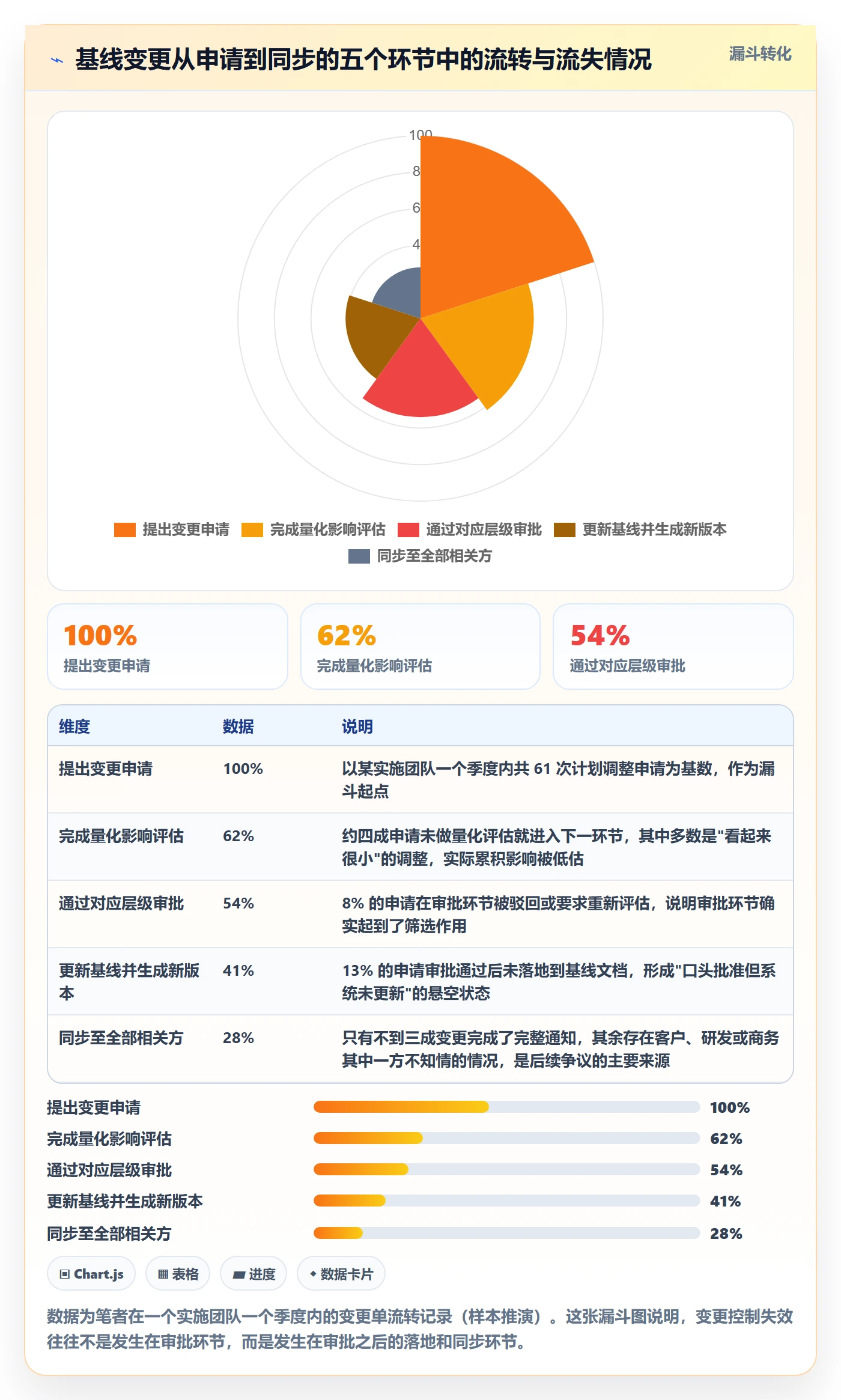Click the 说明 column header
841x1400 pixels.
tap(357, 726)
